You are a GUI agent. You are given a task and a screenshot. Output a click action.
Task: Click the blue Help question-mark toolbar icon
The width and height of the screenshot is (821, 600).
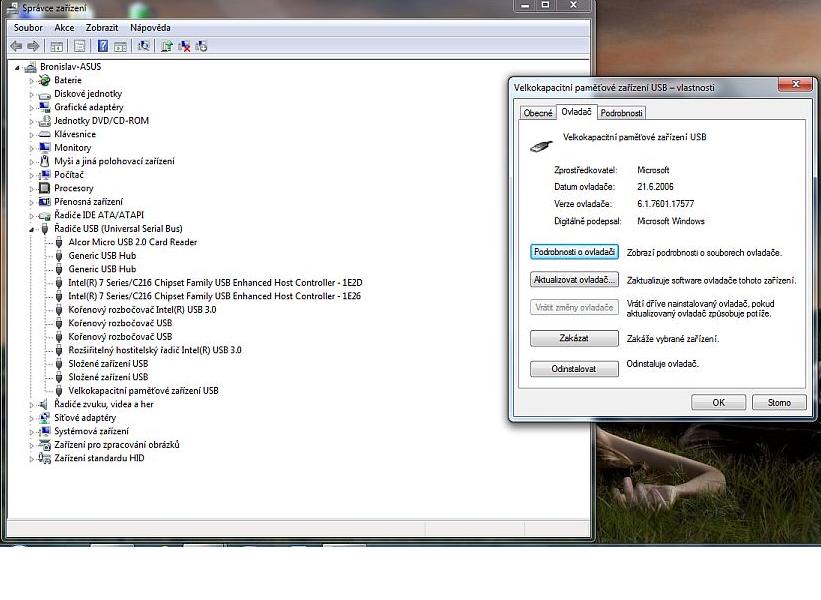tap(103, 46)
